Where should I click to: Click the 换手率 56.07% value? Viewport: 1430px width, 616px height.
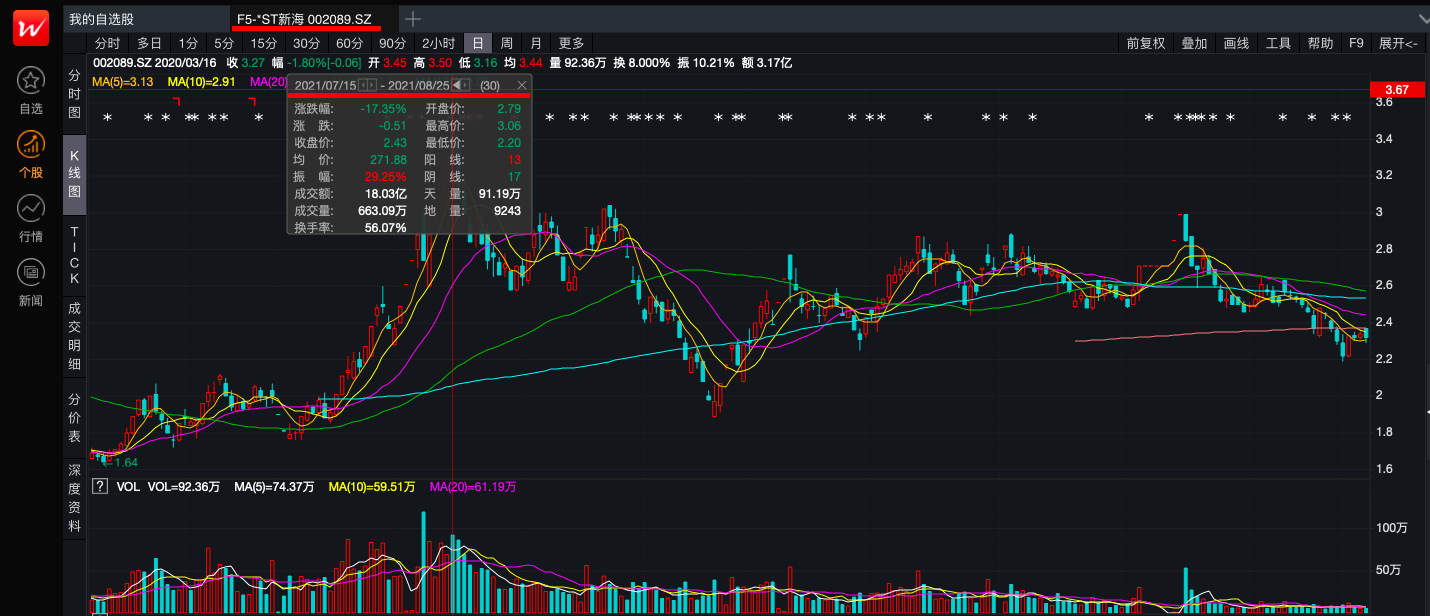pyautogui.click(x=386, y=228)
